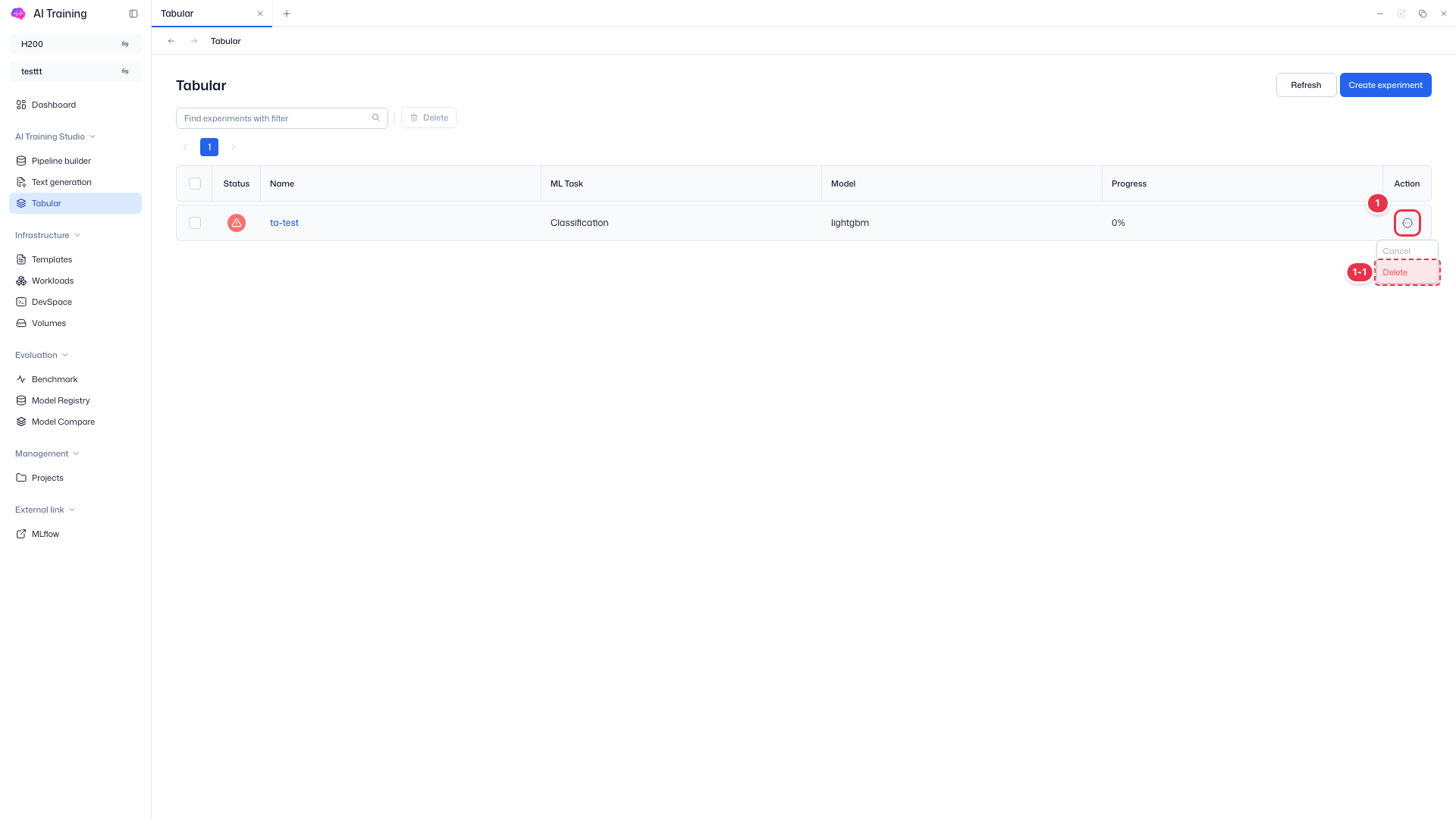Collapse Management section
1456x819 pixels.
(47, 453)
